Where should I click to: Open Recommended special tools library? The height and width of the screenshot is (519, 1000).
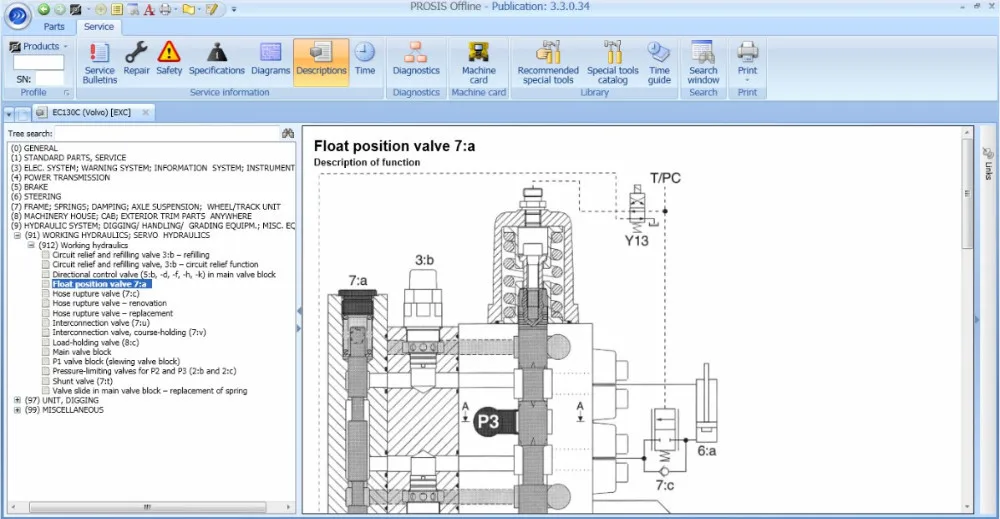point(548,62)
